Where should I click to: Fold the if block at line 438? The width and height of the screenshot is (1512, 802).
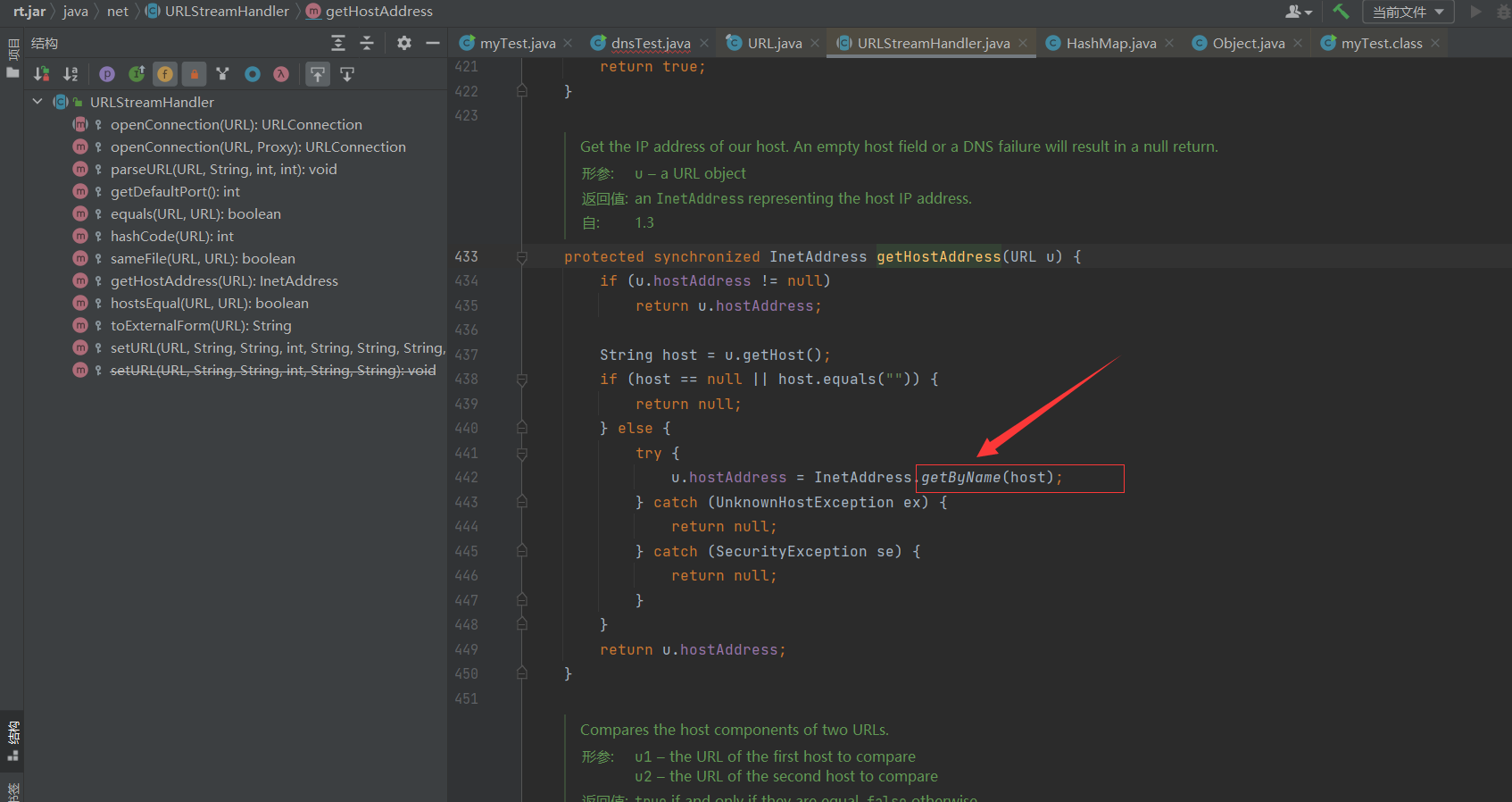pos(522,380)
